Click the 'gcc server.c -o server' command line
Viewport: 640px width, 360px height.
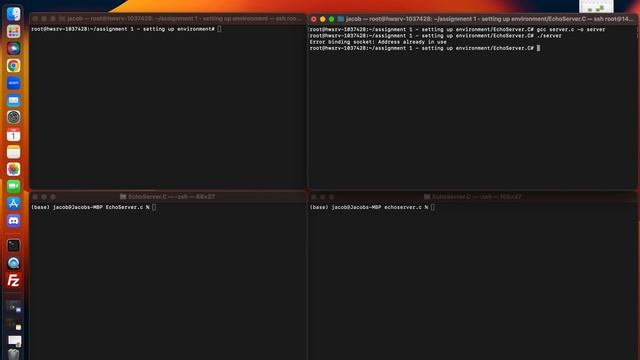click(x=457, y=29)
